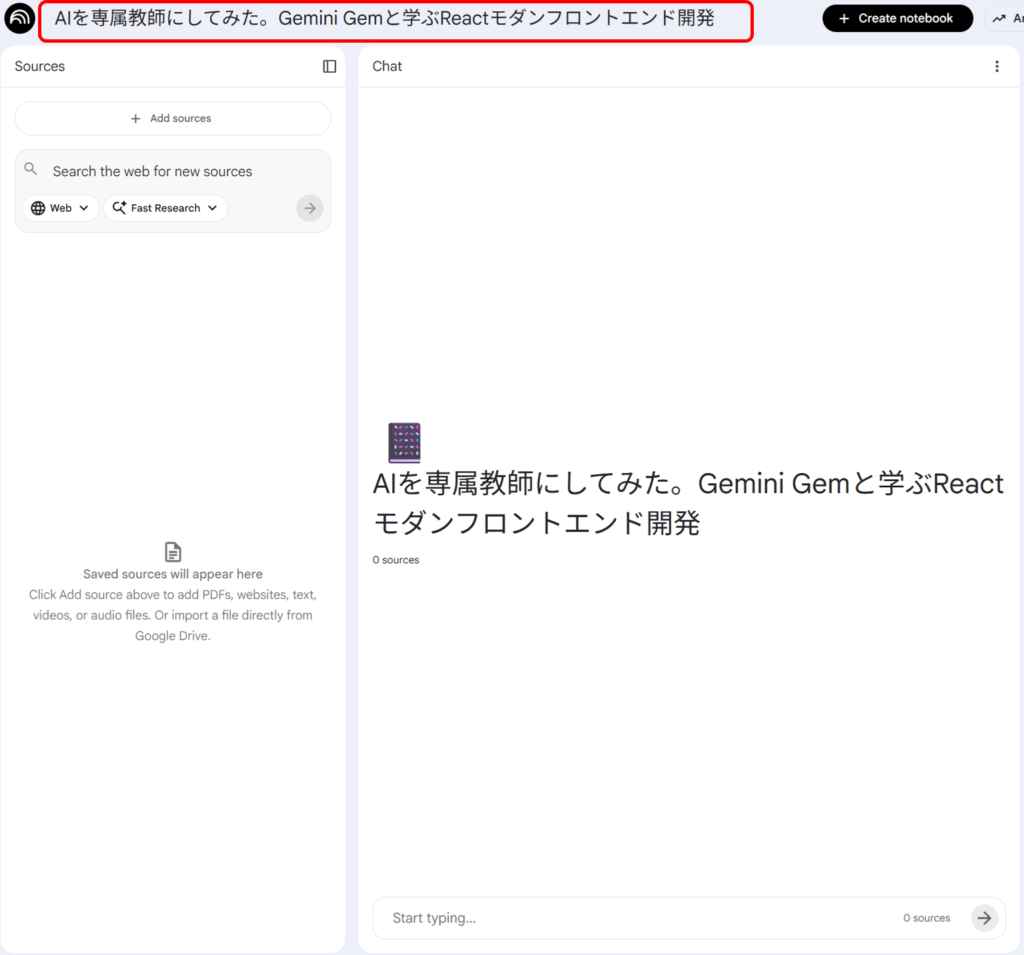Click the Add sources button

[172, 118]
